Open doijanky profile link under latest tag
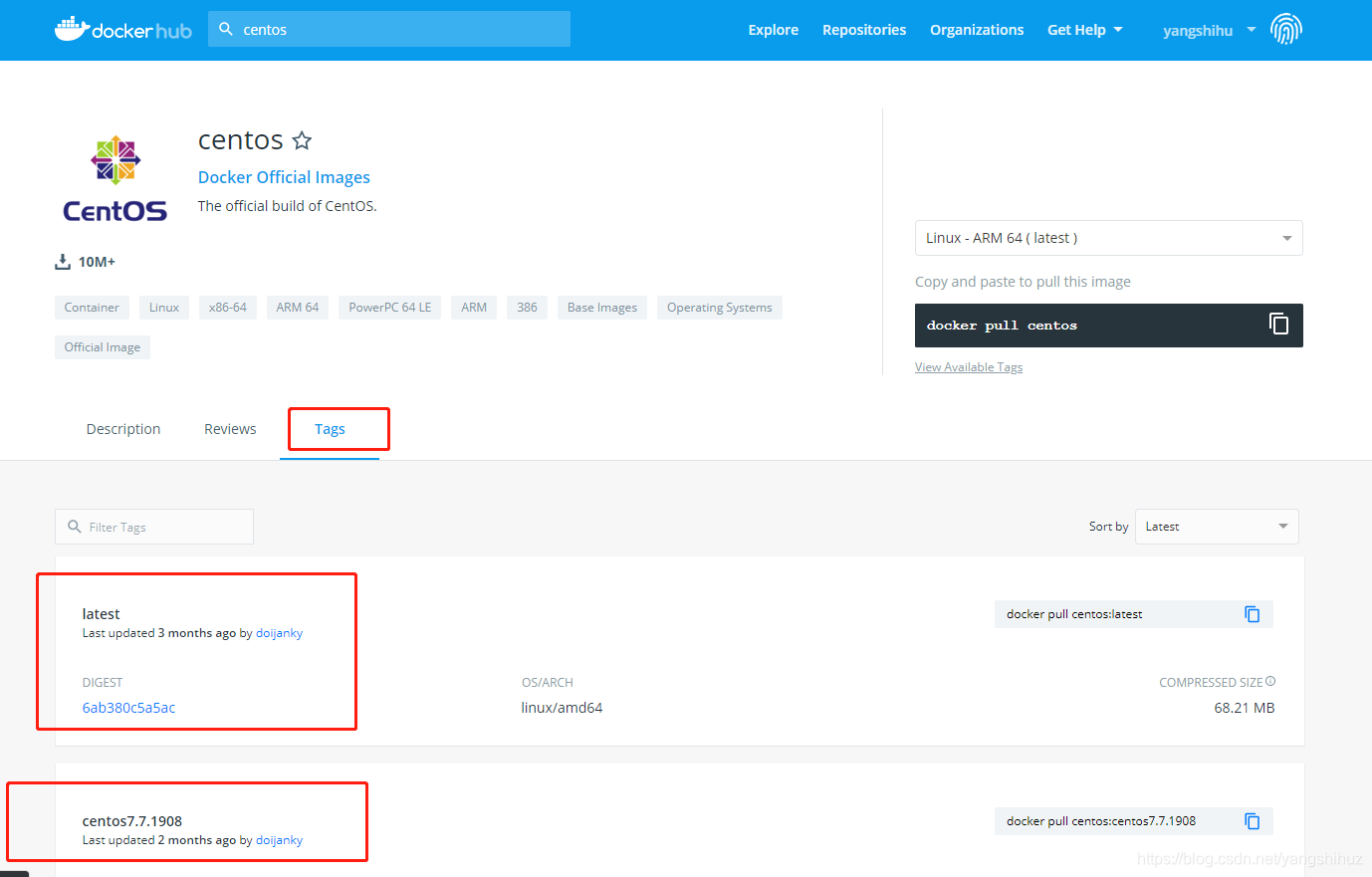The height and width of the screenshot is (877, 1372). point(279,633)
